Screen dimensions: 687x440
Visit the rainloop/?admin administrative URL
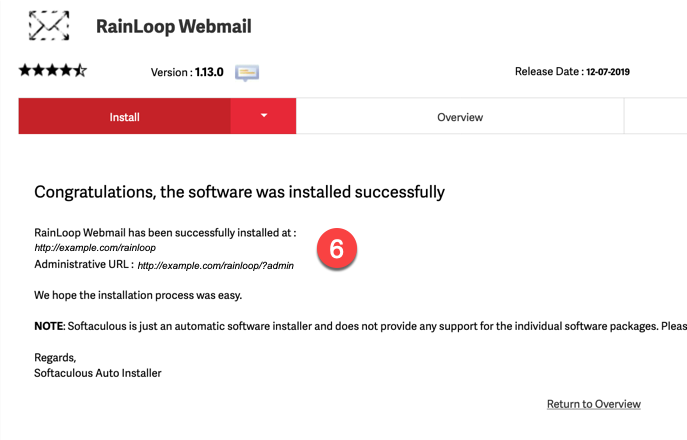click(215, 266)
